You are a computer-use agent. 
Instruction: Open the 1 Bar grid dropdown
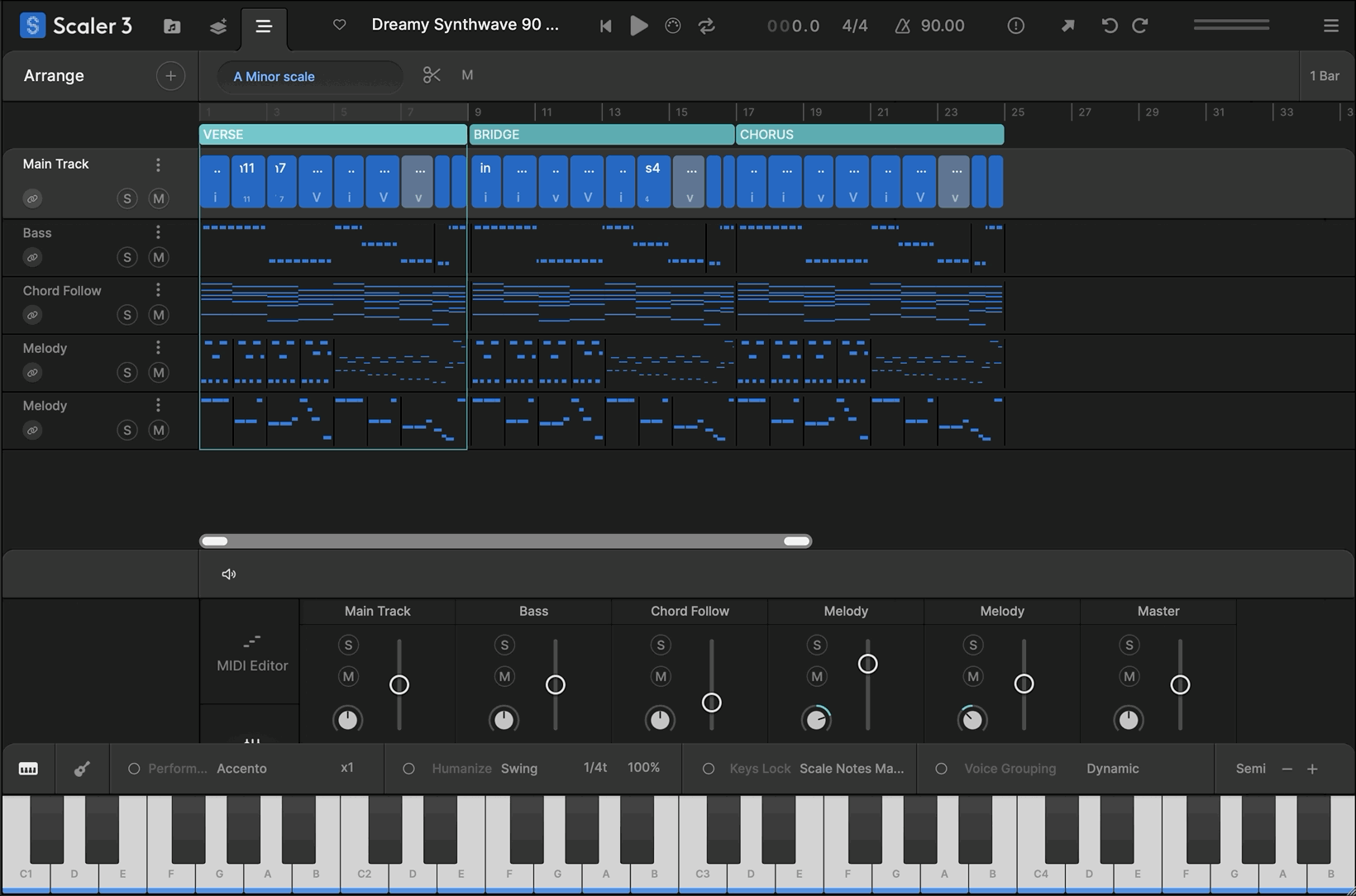(x=1325, y=76)
